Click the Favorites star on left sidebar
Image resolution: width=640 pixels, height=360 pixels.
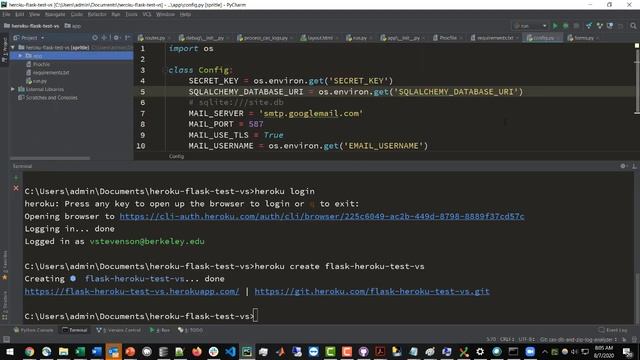click(x=5, y=277)
